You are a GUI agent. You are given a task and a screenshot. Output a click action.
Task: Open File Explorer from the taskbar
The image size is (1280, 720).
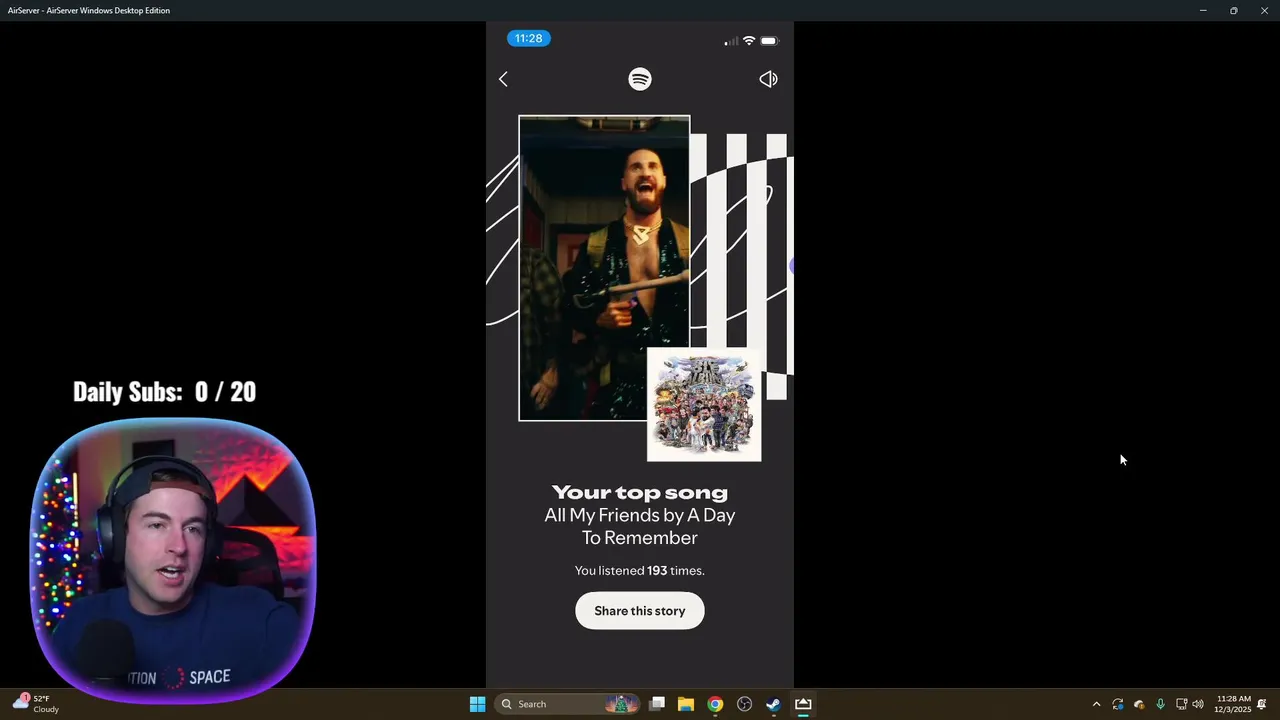(x=686, y=704)
